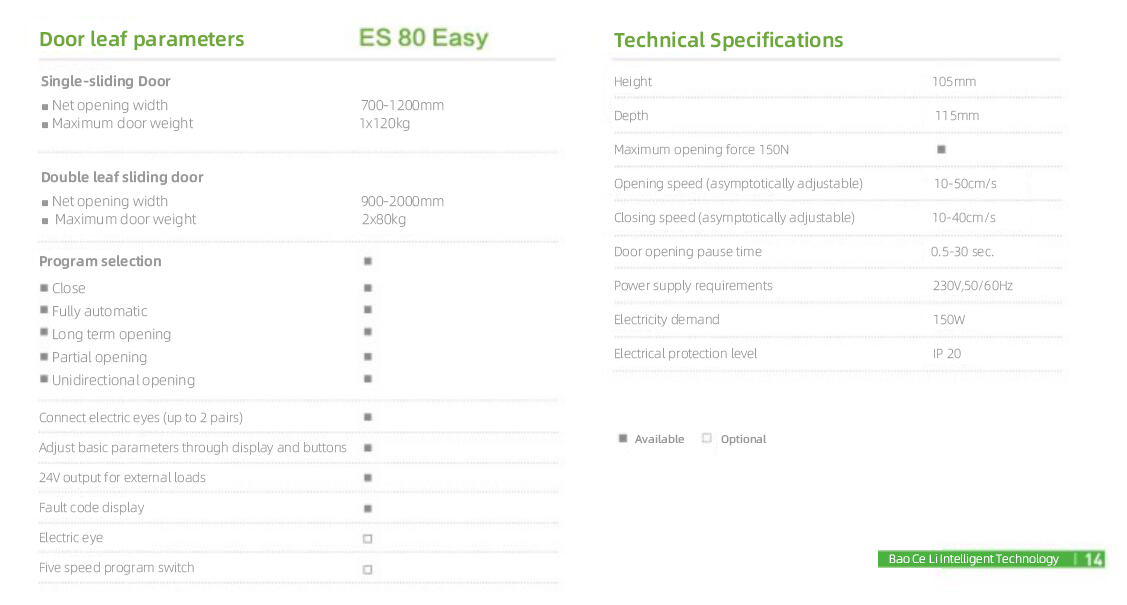The width and height of the screenshot is (1127, 605).
Task: Click the Maximum opening force 150N marker
Action: (x=941, y=149)
